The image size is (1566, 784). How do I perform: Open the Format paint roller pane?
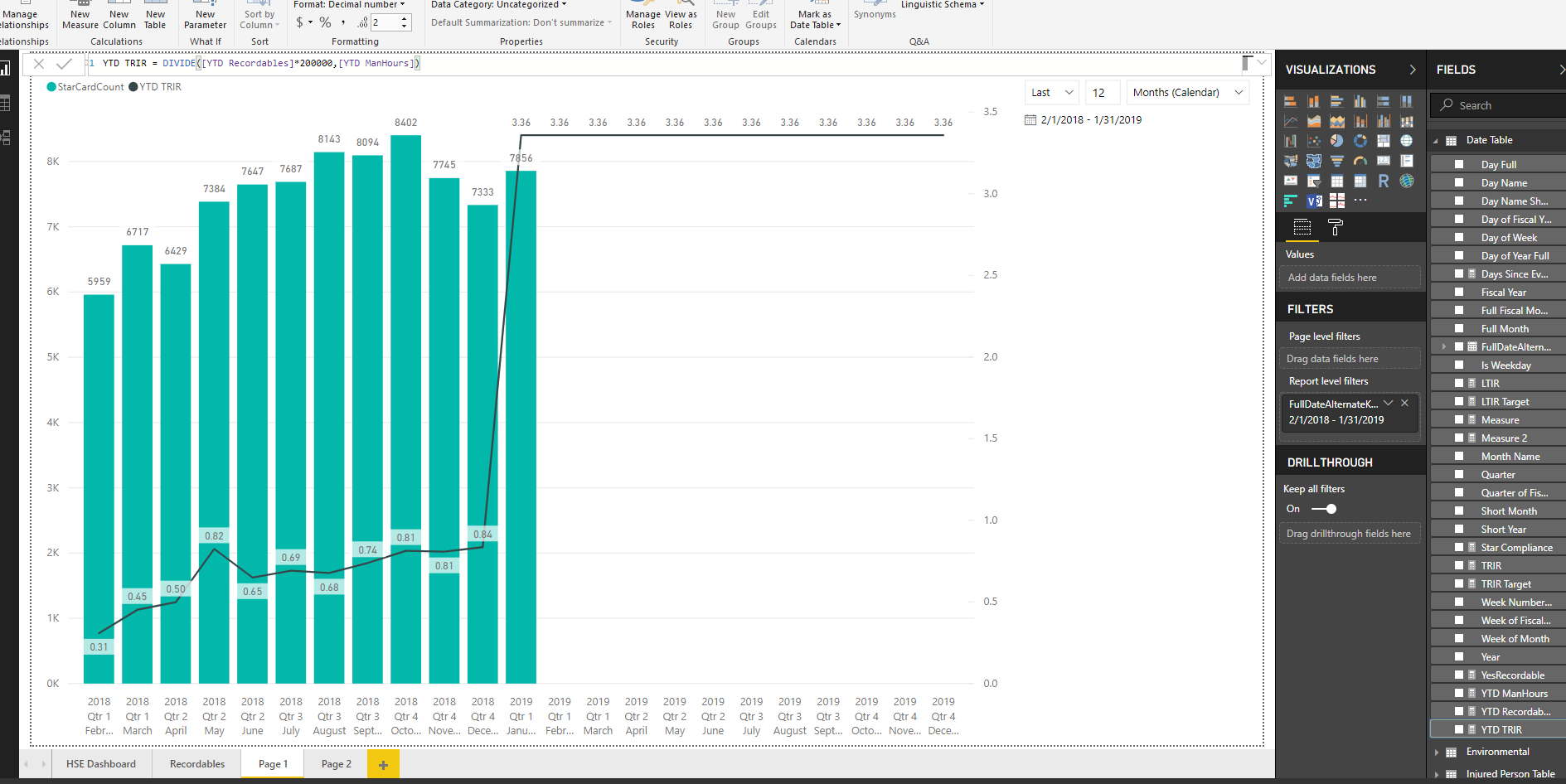1335,227
